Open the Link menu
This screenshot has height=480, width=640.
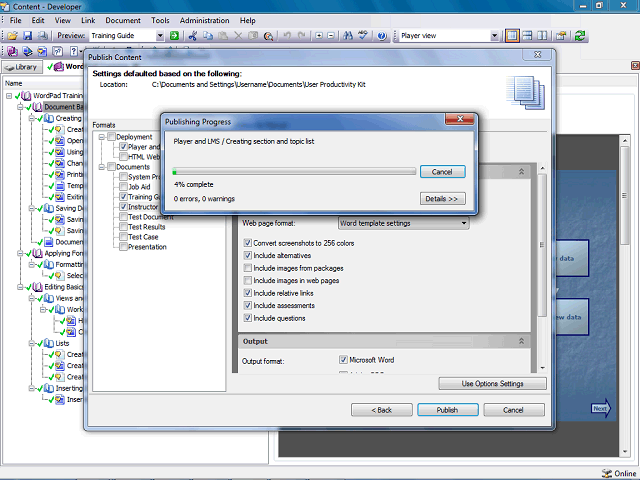[x=88, y=20]
